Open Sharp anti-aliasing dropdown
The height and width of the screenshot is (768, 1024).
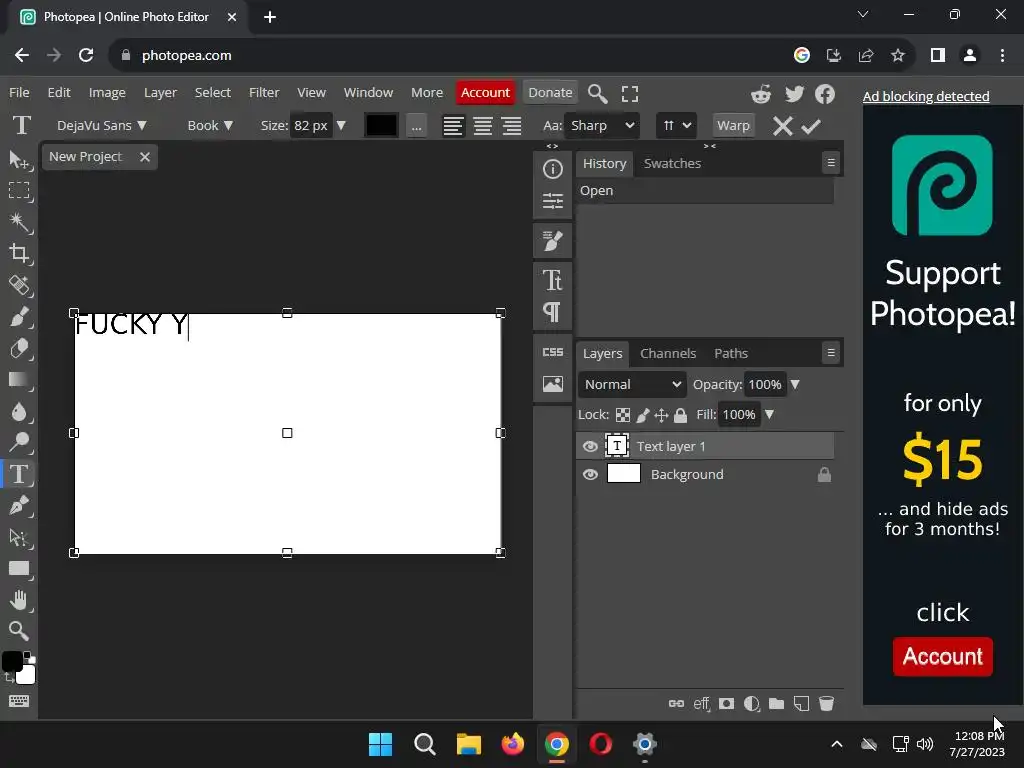601,125
